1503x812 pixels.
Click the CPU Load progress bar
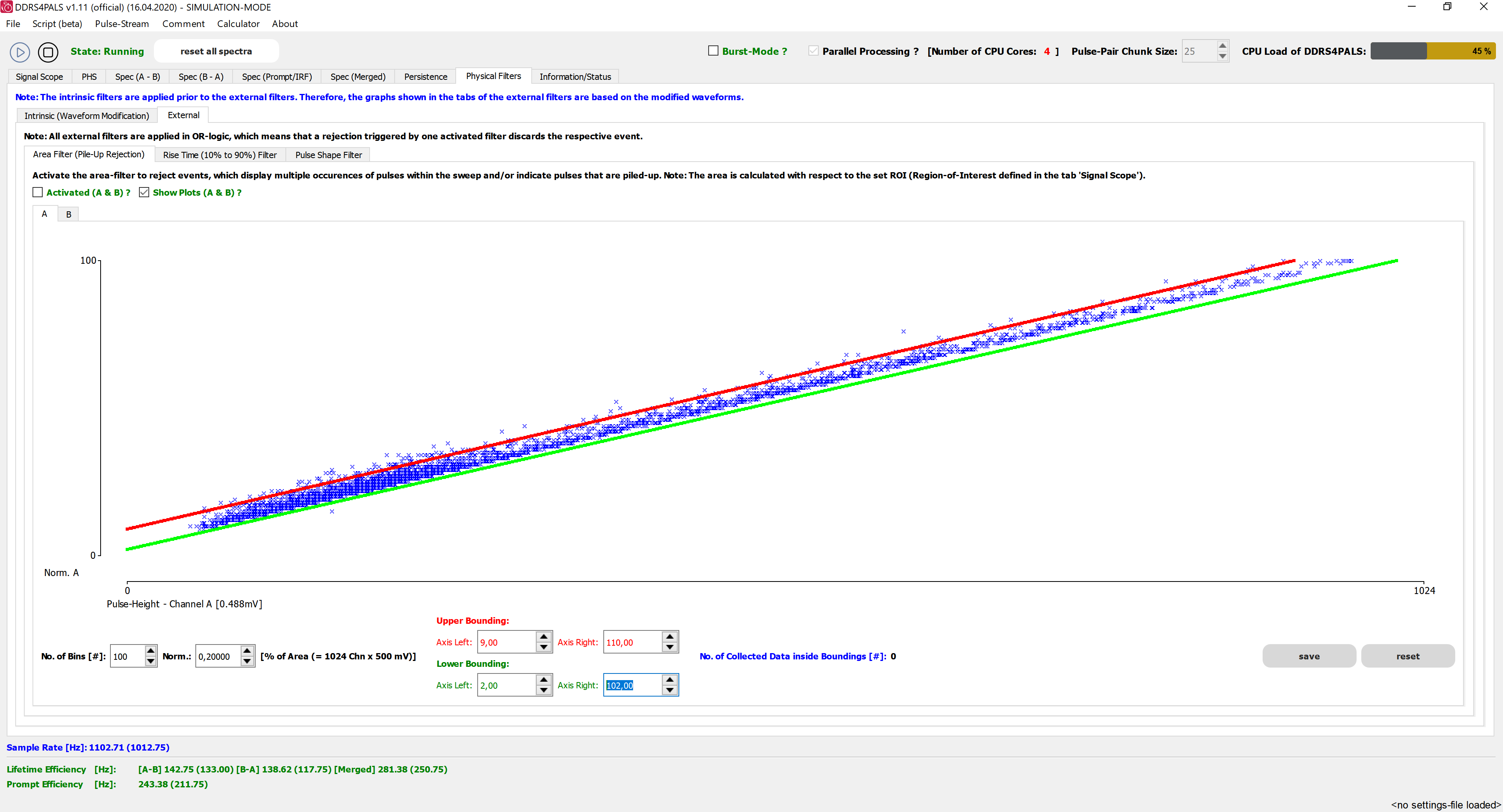[x=1433, y=51]
